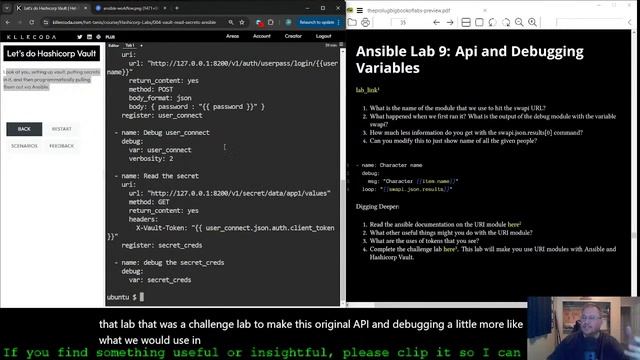Click the RESTART button

pyautogui.click(x=62, y=129)
